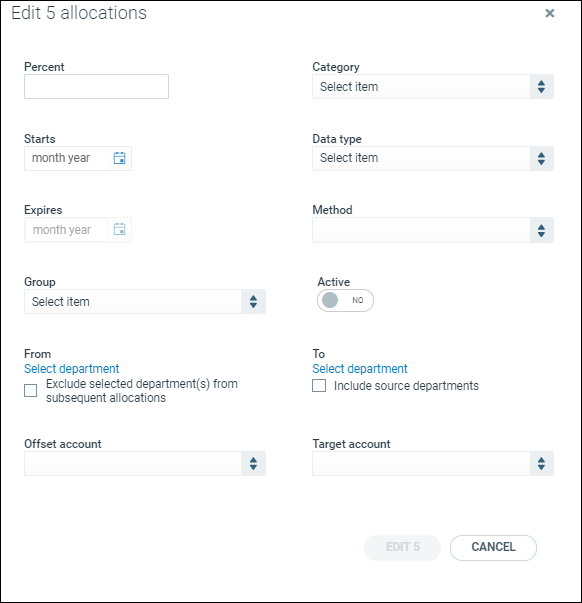Click the Offset account arrow icon

tap(253, 463)
